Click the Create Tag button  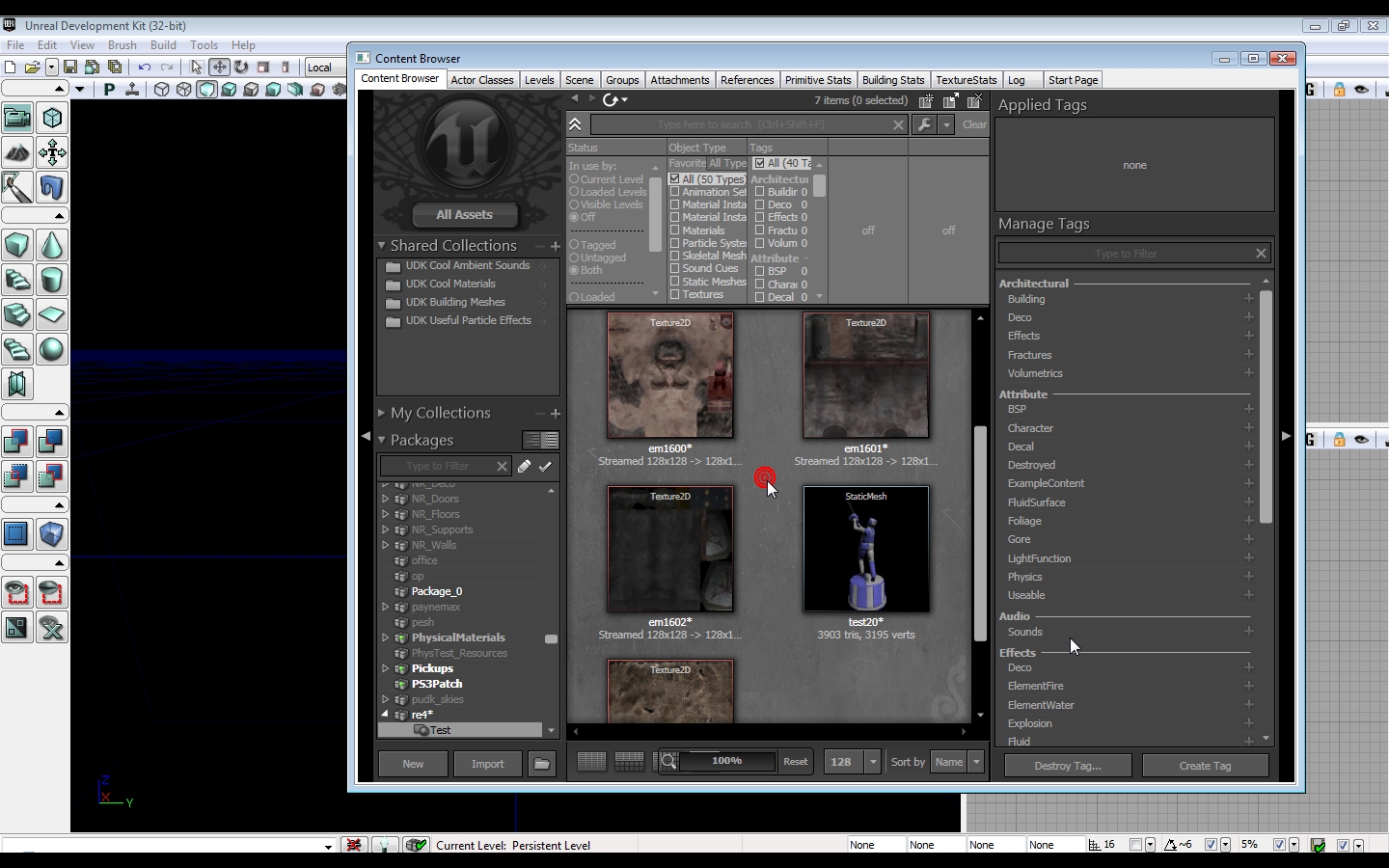tap(1205, 766)
